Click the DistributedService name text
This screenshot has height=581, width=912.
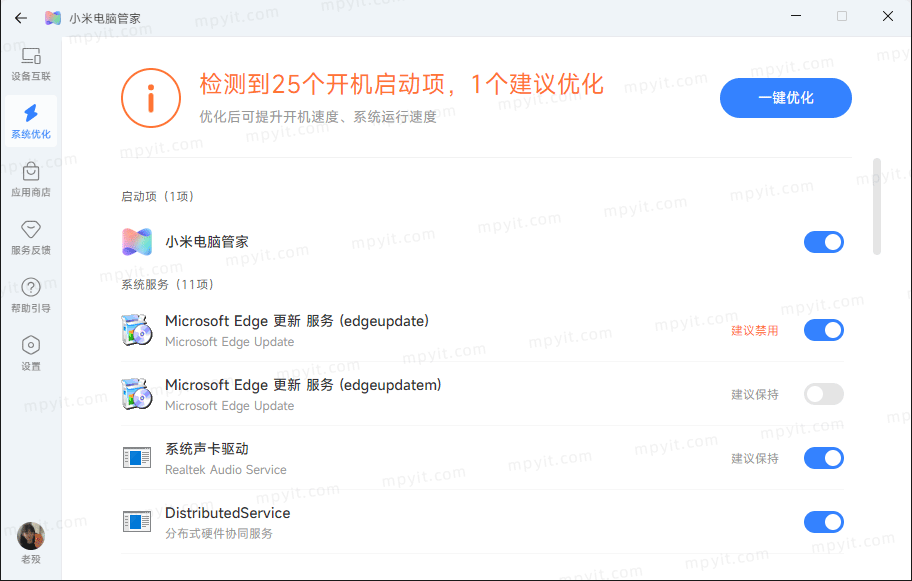(x=227, y=513)
